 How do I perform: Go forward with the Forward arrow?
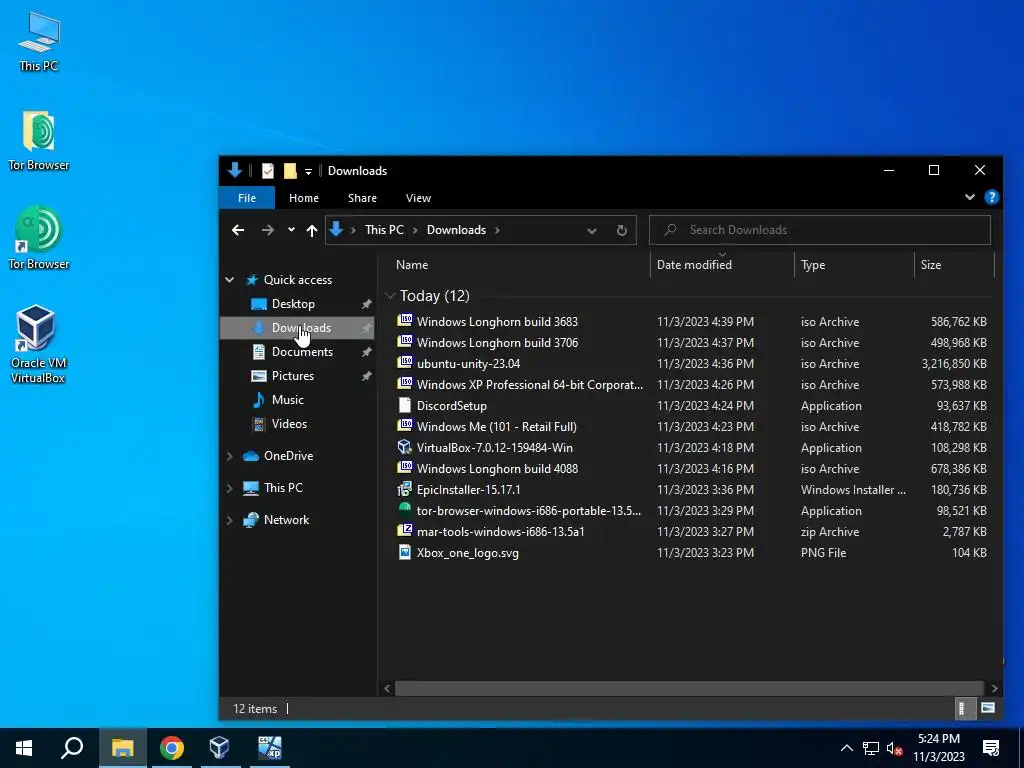[x=268, y=230]
